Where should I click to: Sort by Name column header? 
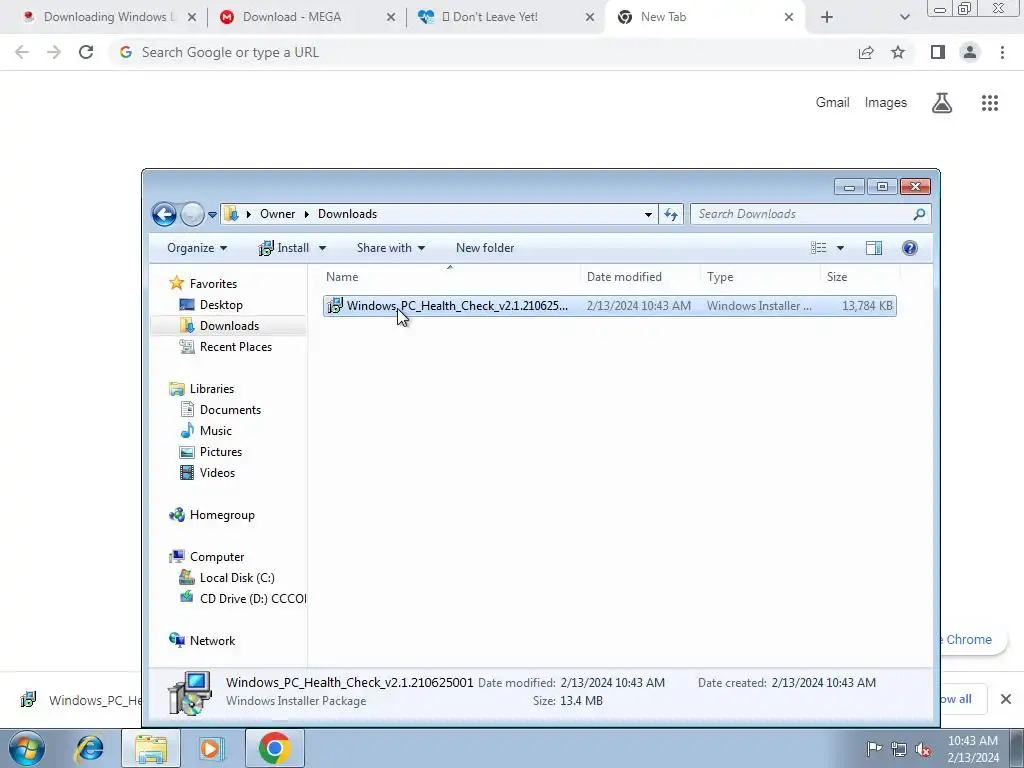click(x=451, y=277)
